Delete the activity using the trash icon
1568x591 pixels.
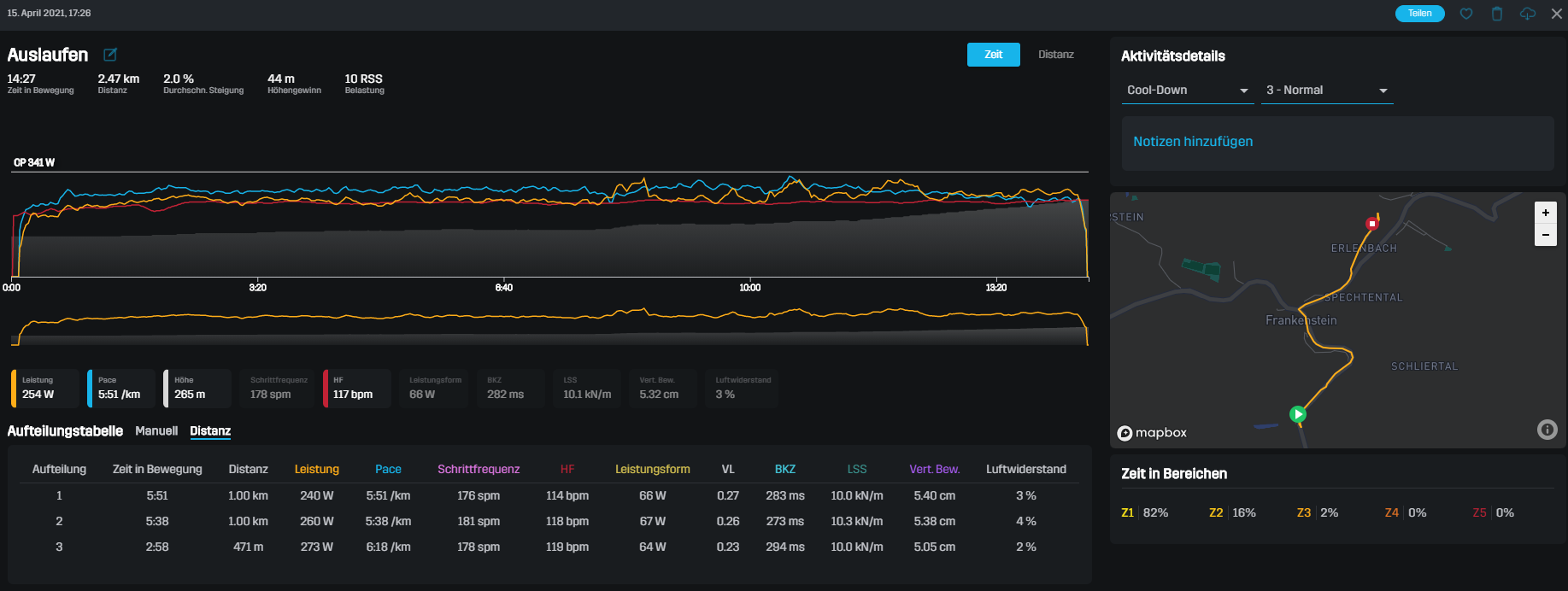[1497, 14]
